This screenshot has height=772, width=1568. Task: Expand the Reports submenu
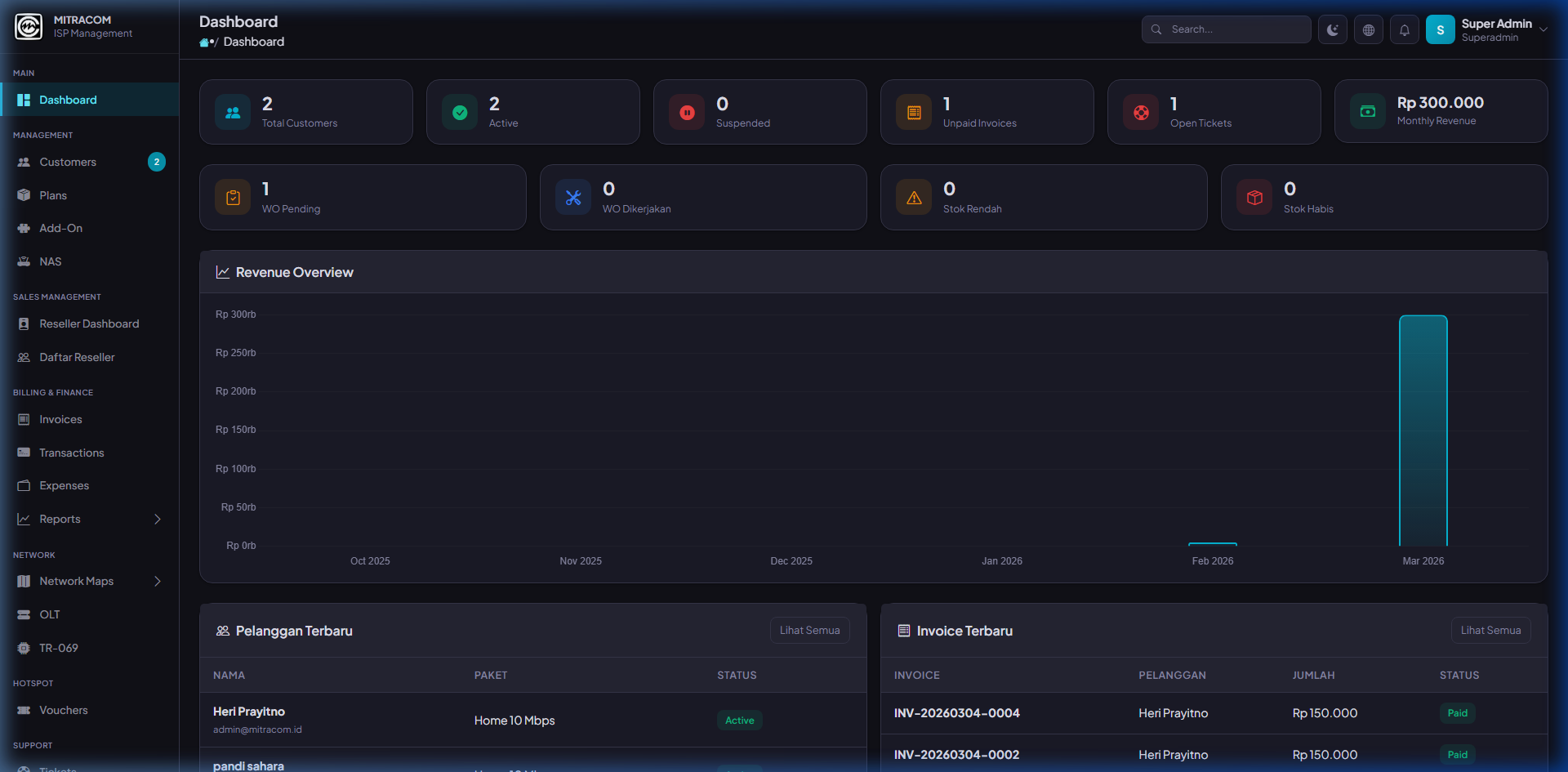point(157,519)
